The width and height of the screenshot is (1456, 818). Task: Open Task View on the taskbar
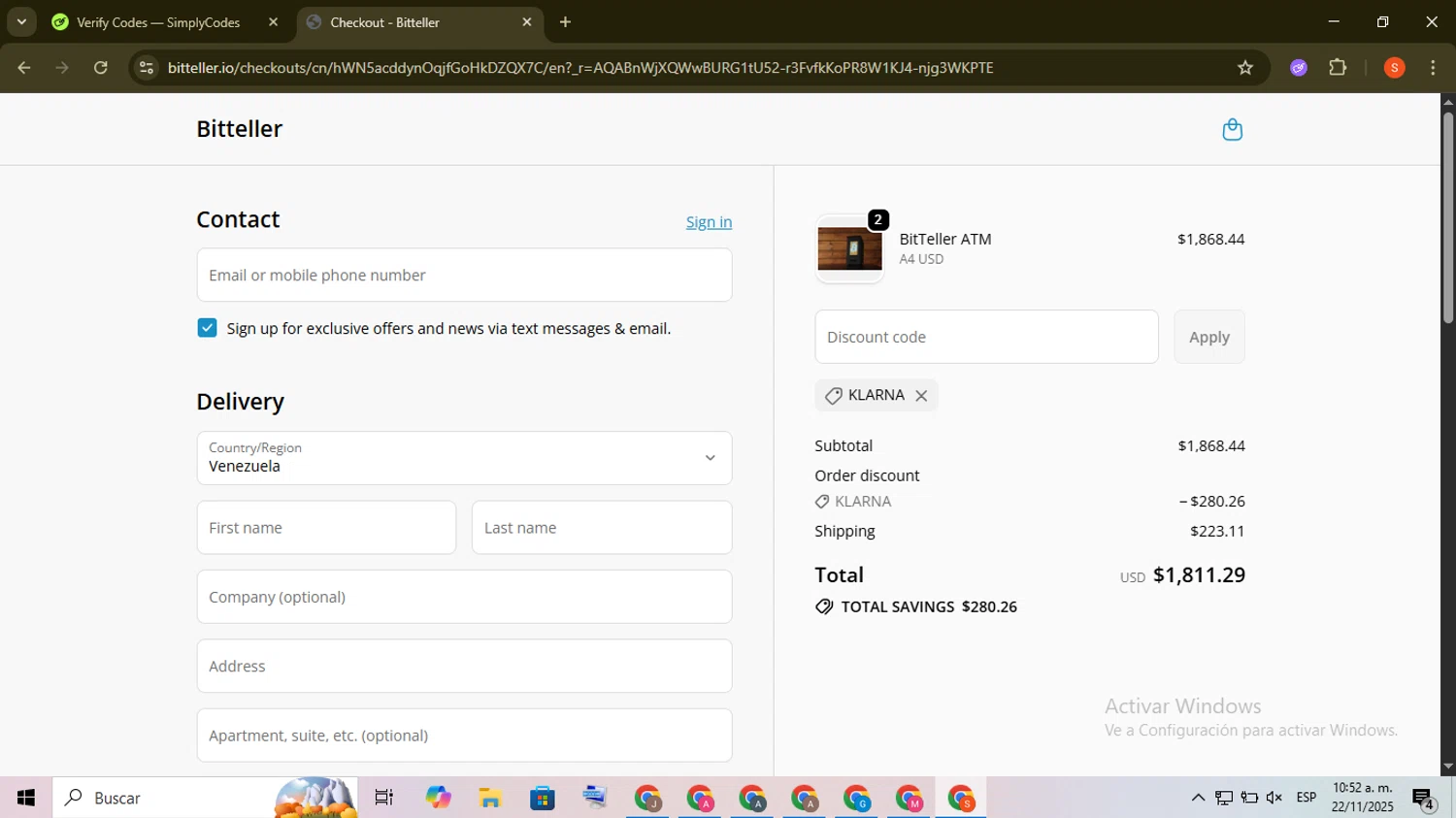coord(384,798)
